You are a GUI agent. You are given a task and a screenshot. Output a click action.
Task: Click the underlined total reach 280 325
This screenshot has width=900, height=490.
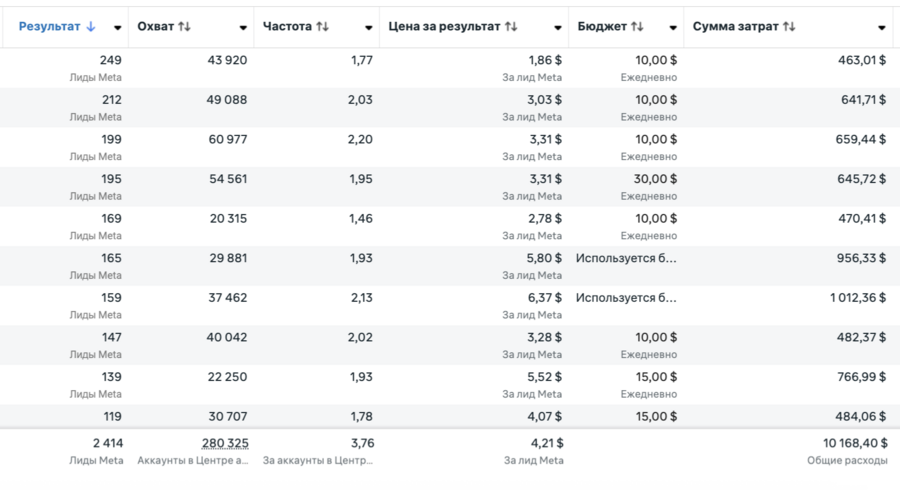pos(223,443)
